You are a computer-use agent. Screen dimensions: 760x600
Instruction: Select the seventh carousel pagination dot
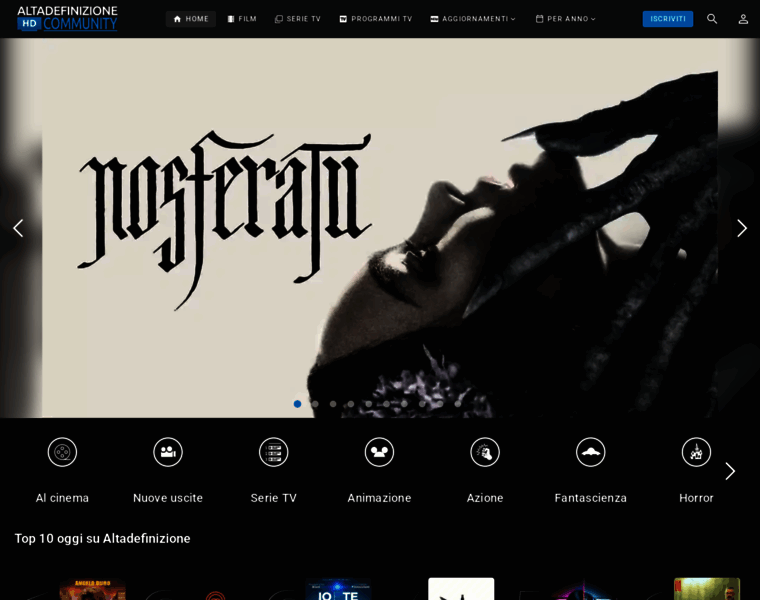[404, 404]
